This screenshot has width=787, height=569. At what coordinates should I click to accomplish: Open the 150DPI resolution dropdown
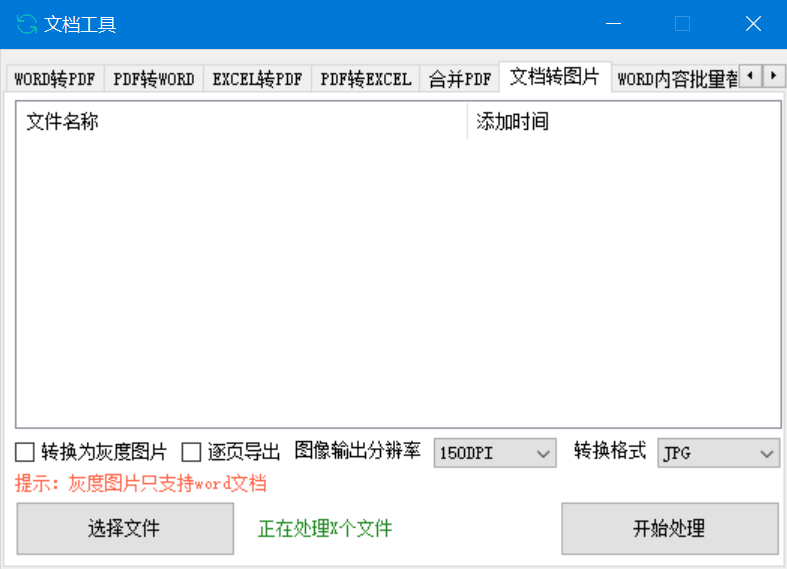pyautogui.click(x=495, y=453)
